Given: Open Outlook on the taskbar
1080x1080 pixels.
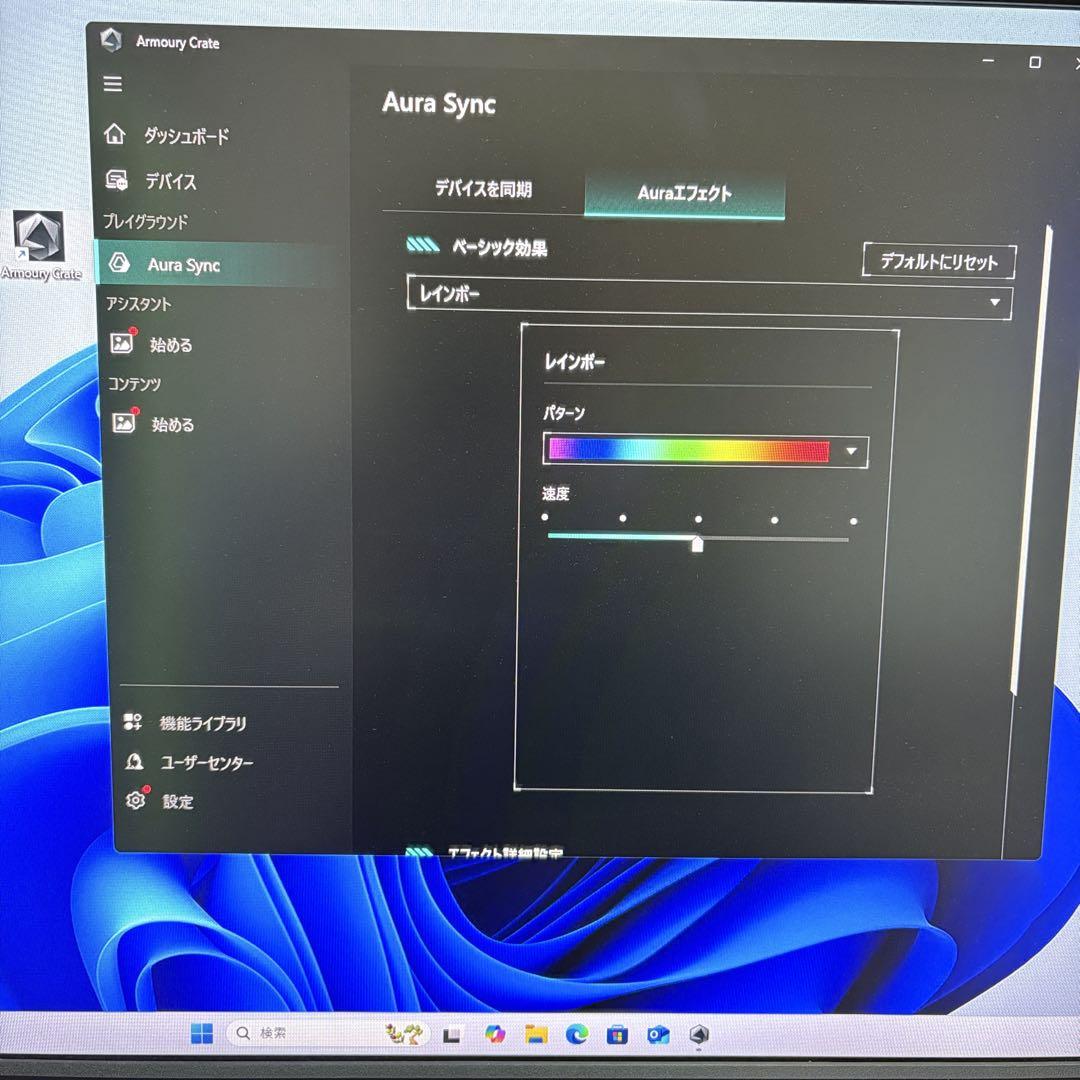Looking at the screenshot, I should (658, 1035).
